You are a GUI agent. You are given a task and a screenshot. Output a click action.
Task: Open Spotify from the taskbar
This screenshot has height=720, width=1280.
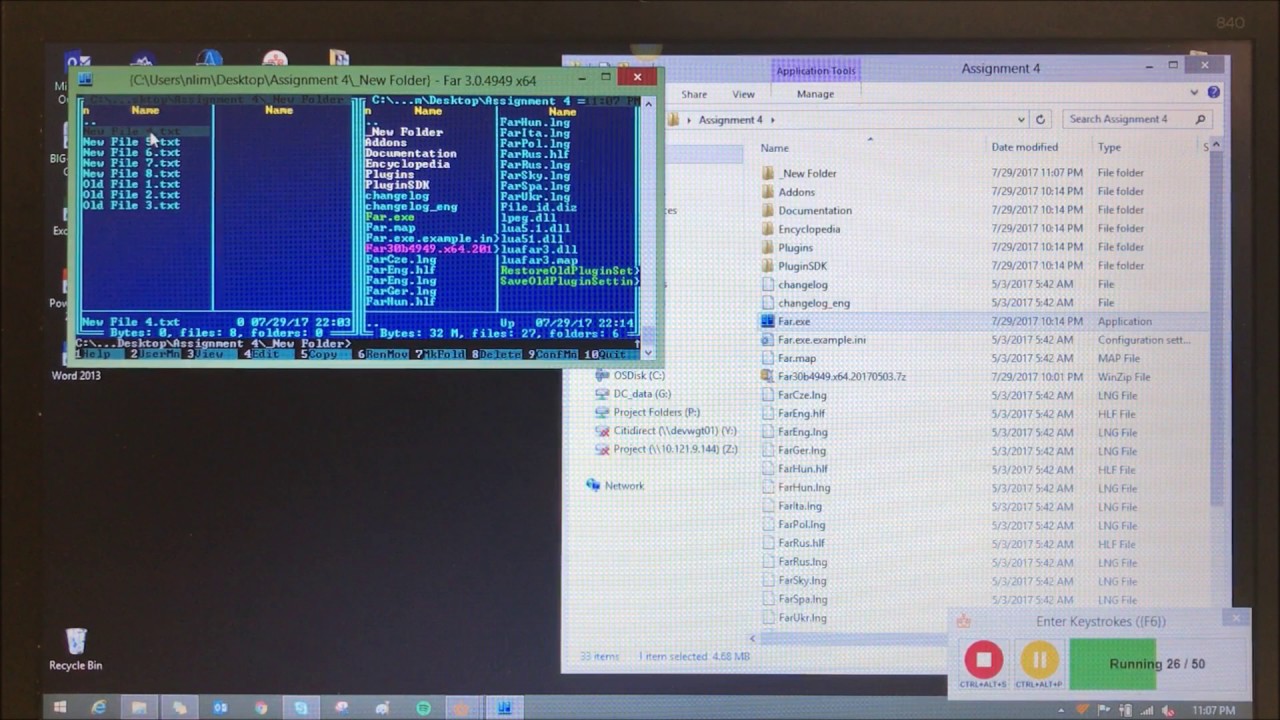(x=423, y=708)
